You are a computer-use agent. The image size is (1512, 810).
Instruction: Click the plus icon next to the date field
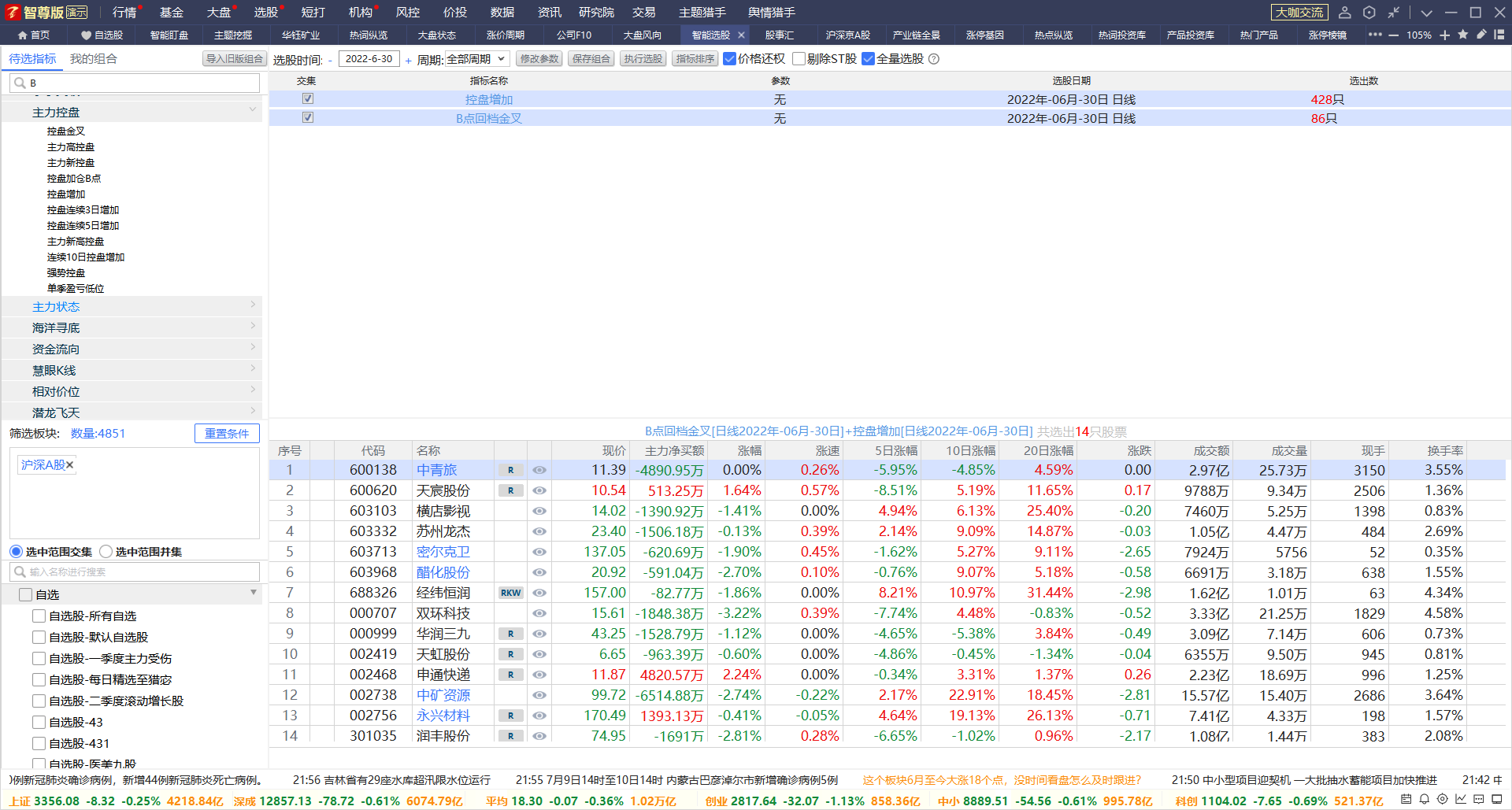coord(409,60)
